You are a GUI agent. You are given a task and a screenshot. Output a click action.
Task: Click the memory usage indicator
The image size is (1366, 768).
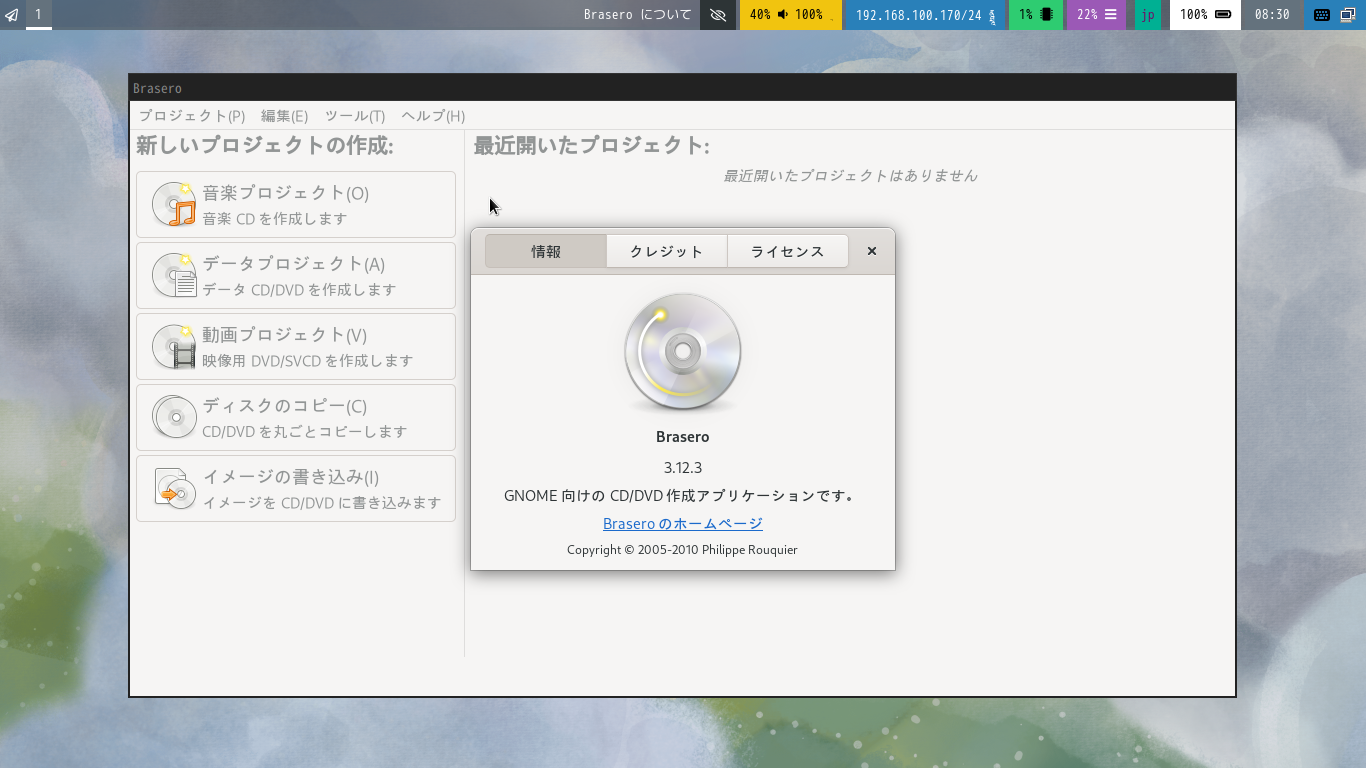[x=1096, y=15]
